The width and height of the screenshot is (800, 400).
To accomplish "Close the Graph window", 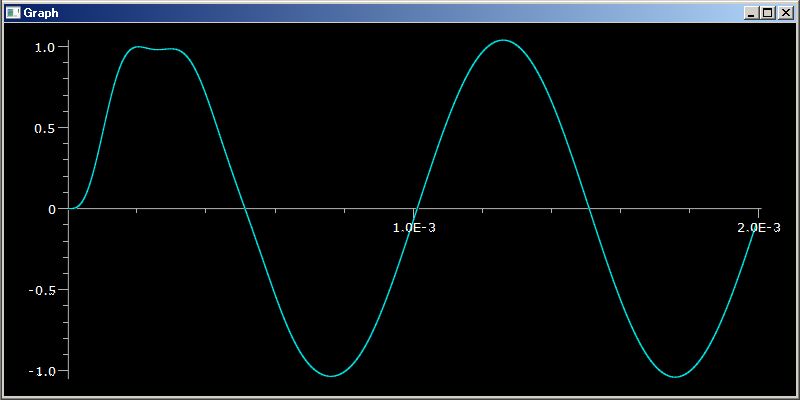I will click(x=785, y=13).
